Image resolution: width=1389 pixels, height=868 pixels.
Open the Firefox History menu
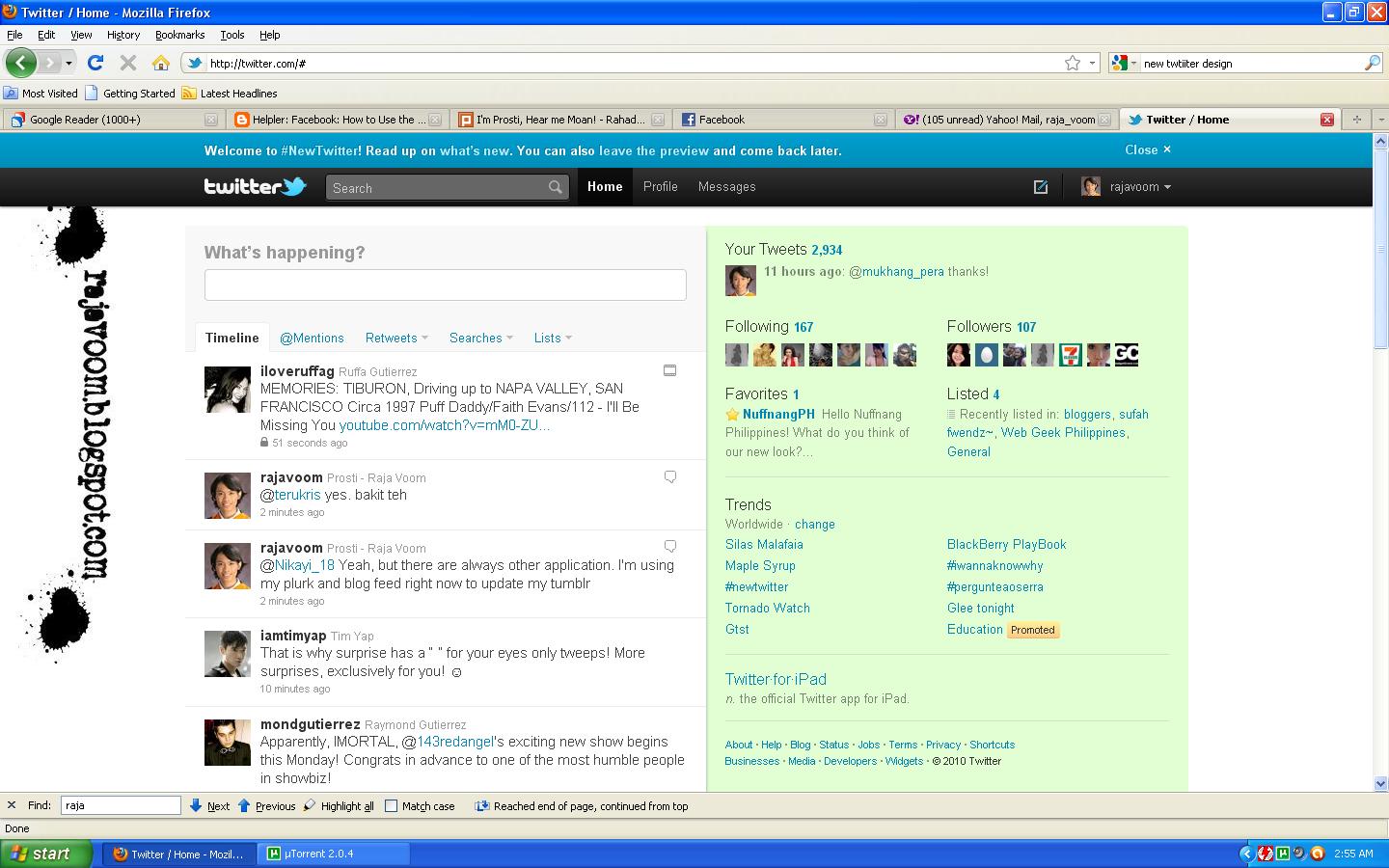pos(123,35)
